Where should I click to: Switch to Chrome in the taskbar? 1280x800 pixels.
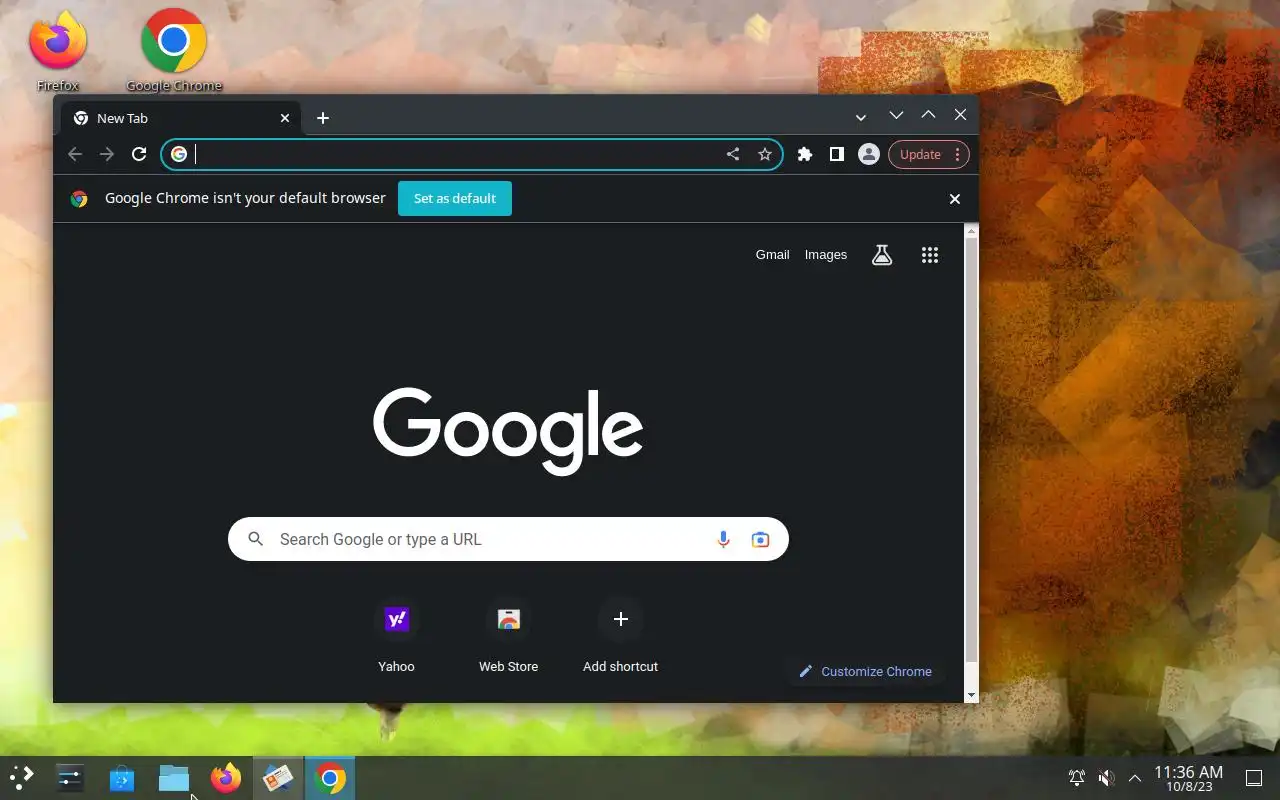330,777
